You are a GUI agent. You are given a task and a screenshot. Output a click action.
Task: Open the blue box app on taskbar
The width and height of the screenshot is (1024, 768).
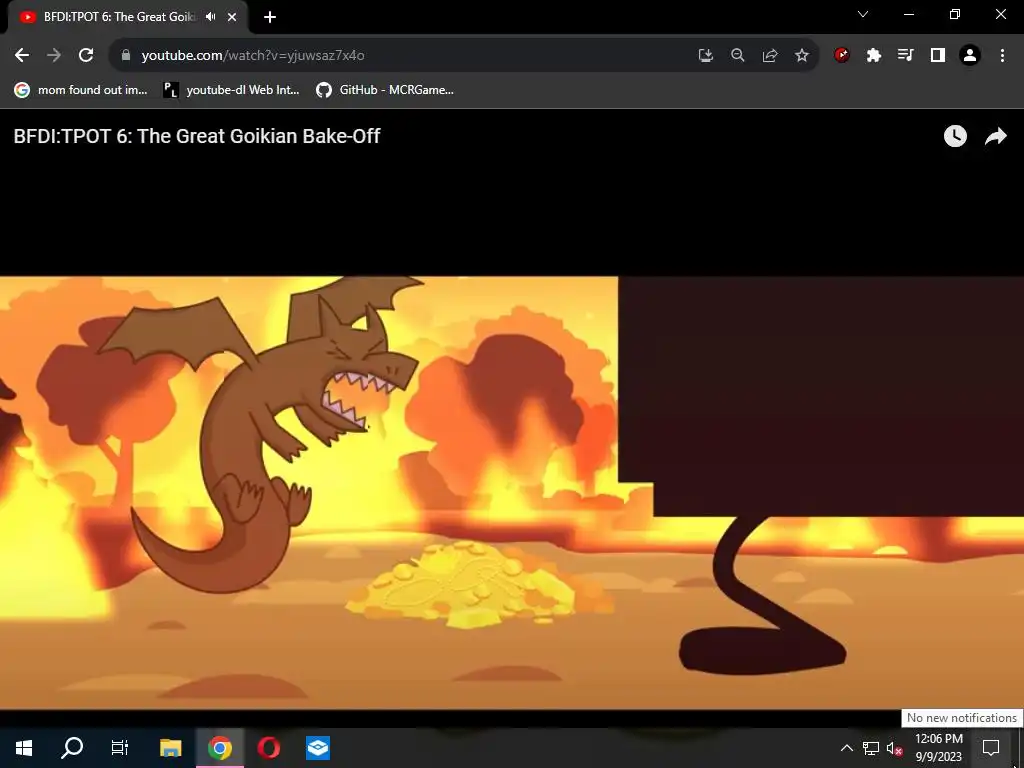coord(317,748)
